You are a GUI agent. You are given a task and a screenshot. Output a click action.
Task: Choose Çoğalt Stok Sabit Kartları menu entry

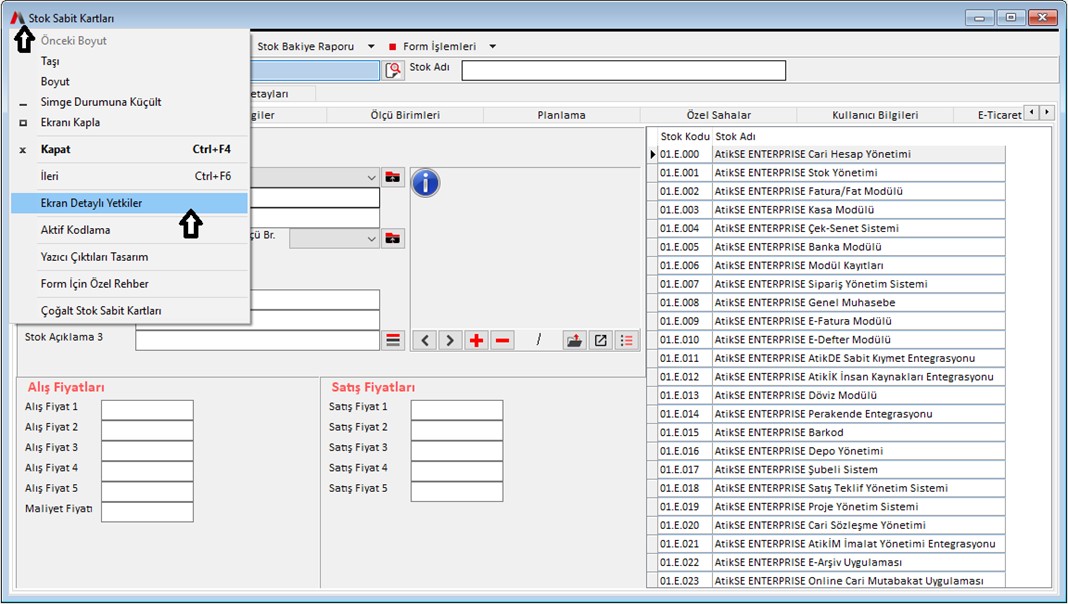129,311
